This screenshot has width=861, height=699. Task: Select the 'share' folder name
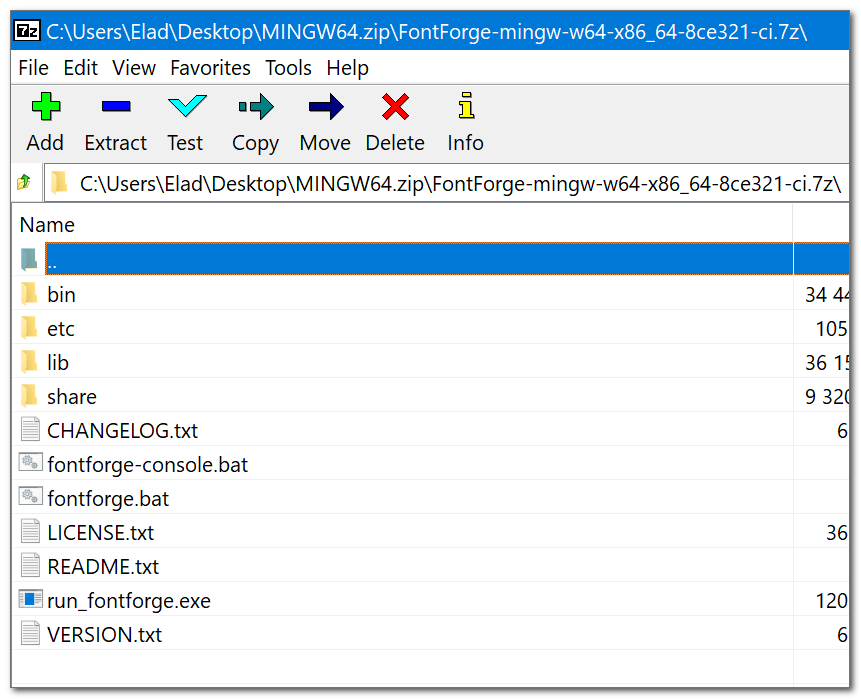tap(72, 397)
